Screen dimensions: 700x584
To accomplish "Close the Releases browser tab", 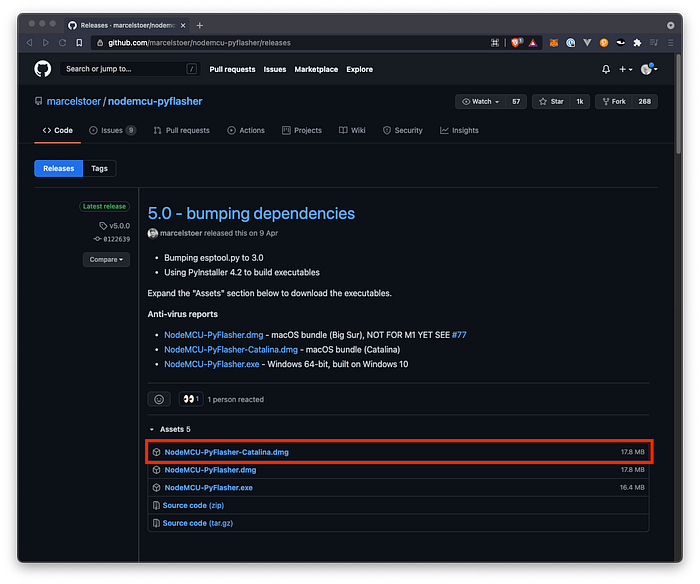I will tap(183, 25).
